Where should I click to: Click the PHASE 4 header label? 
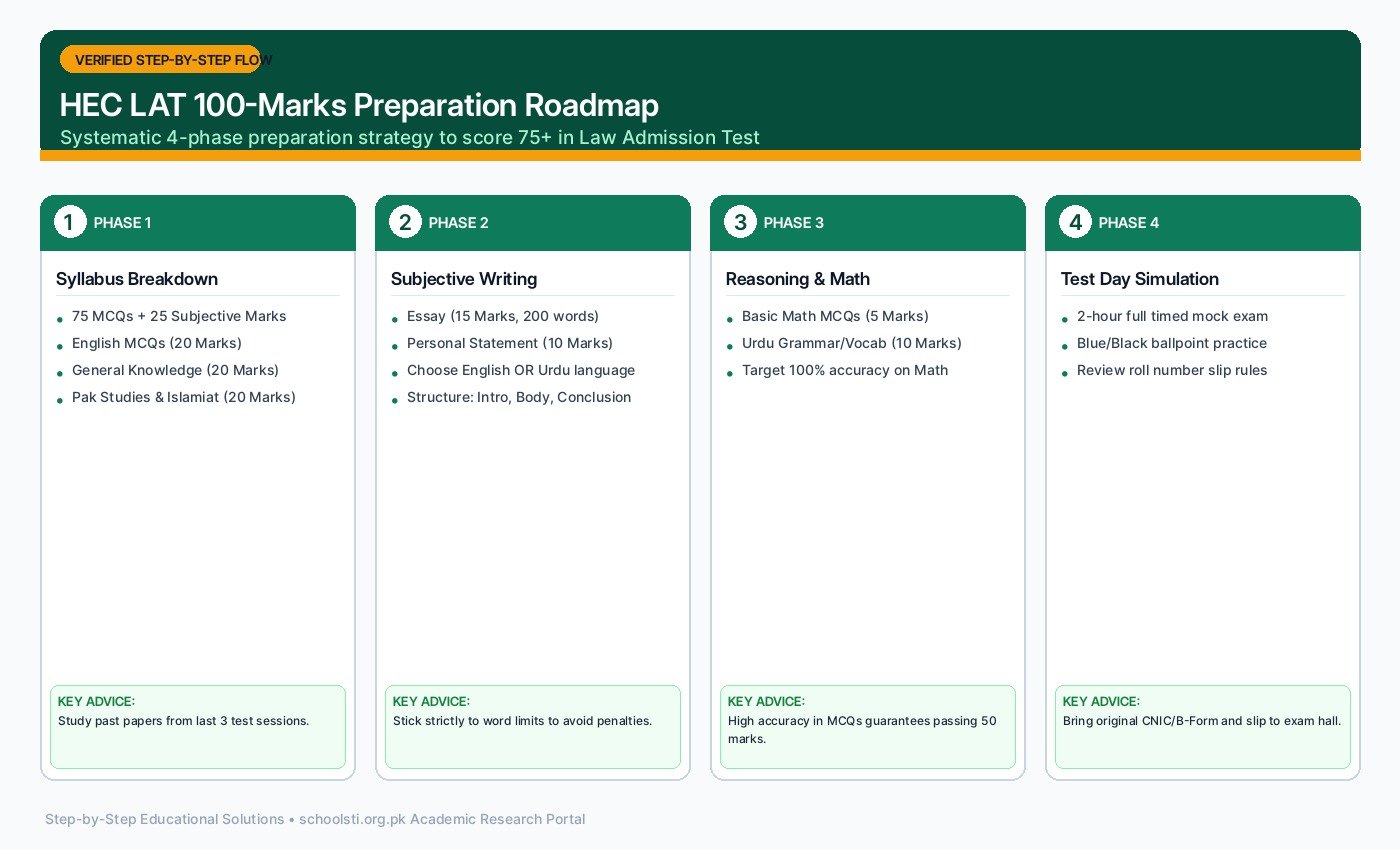pos(1128,223)
